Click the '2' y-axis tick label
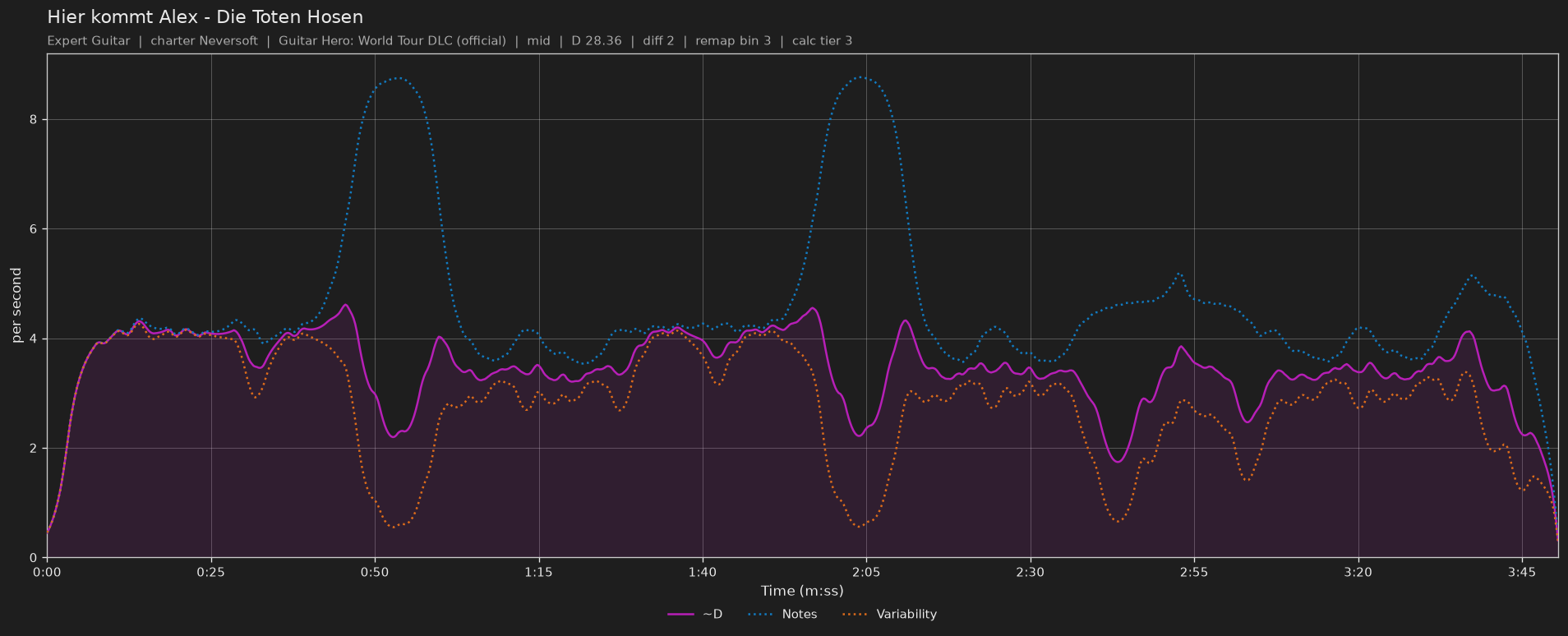This screenshot has height=636, width=1568. click(34, 449)
